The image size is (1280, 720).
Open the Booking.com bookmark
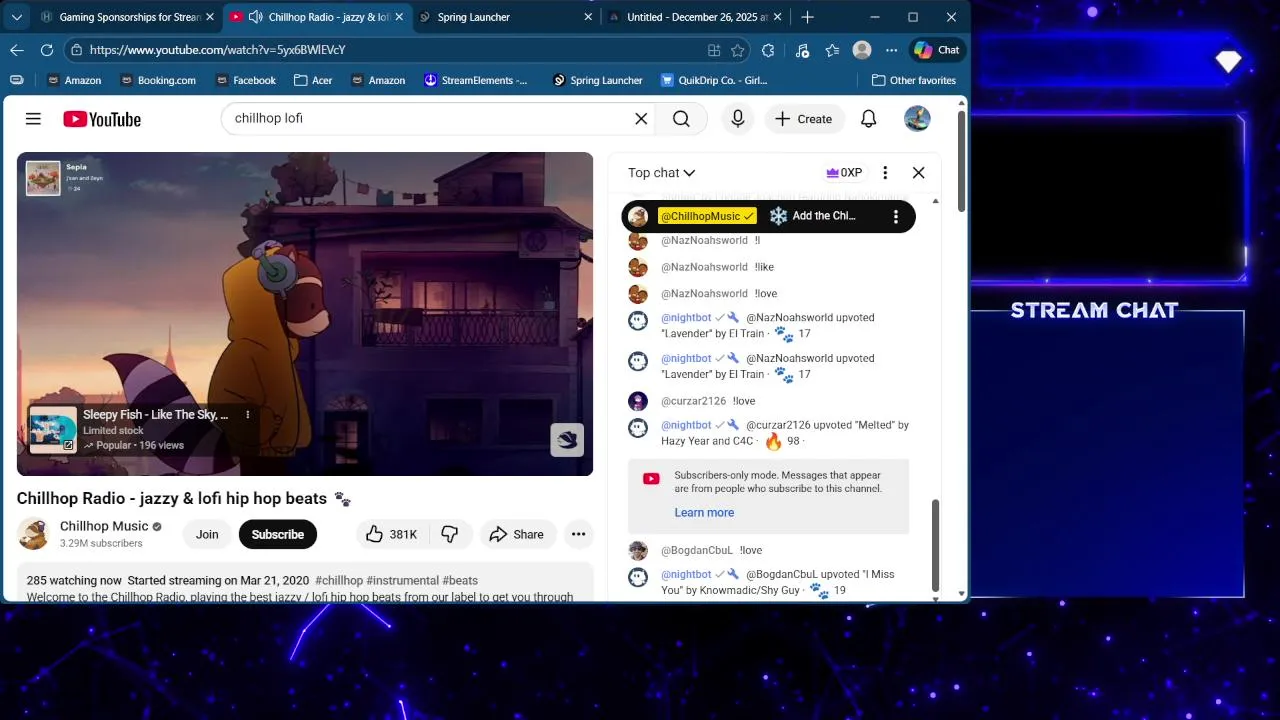(157, 80)
